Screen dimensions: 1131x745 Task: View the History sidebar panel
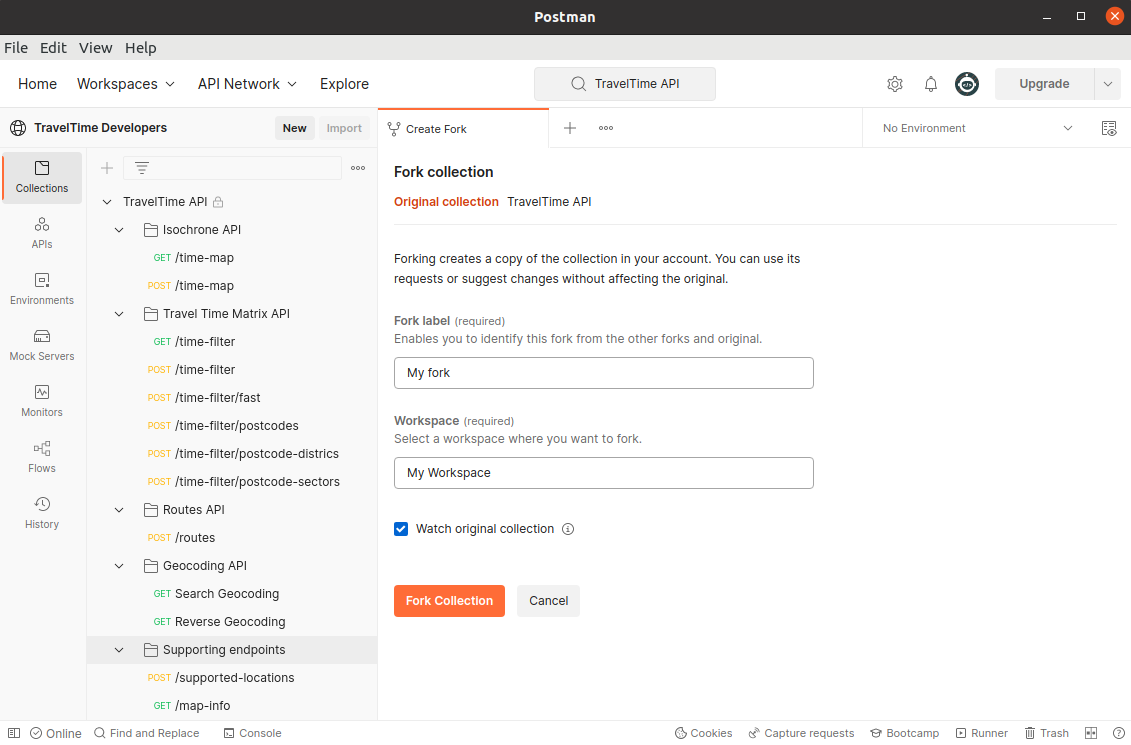click(x=41, y=512)
